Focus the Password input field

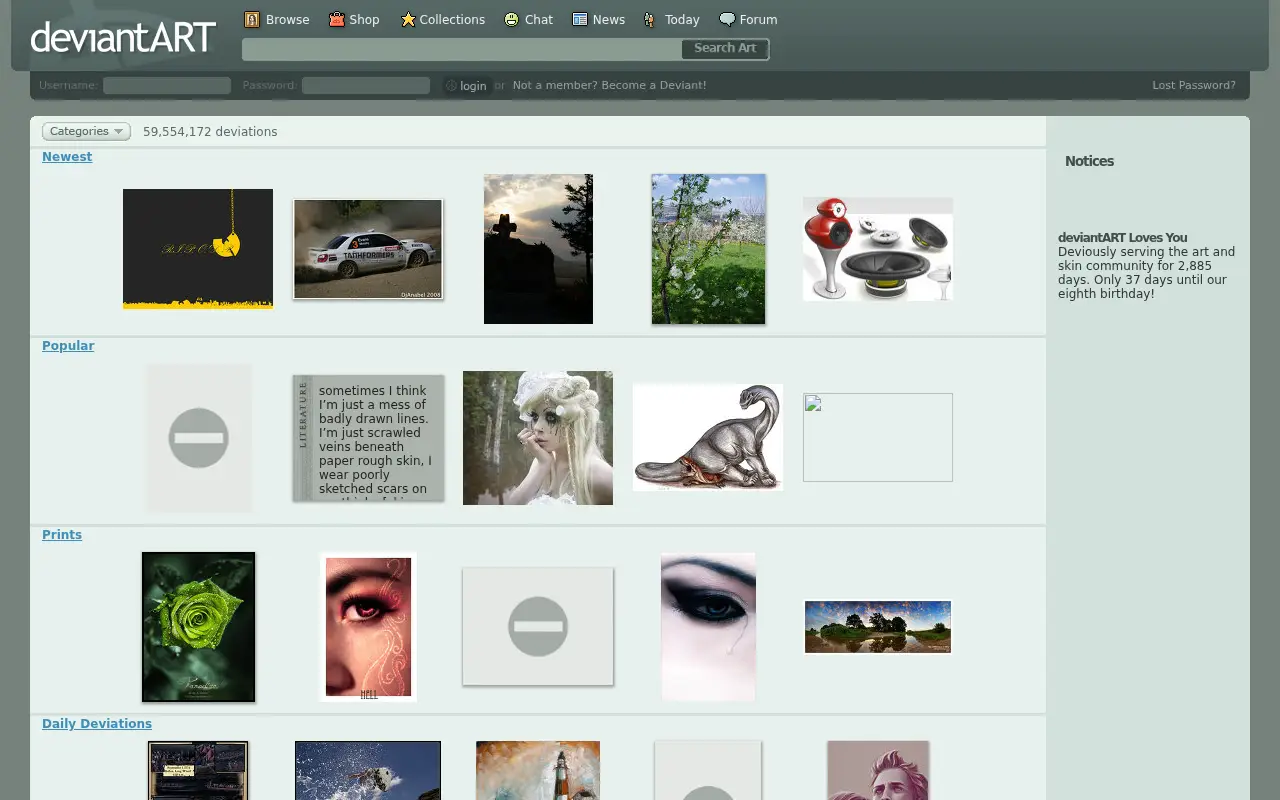366,86
